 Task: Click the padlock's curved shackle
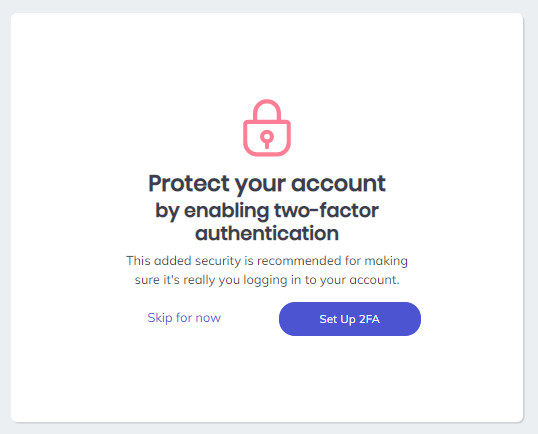[267, 109]
